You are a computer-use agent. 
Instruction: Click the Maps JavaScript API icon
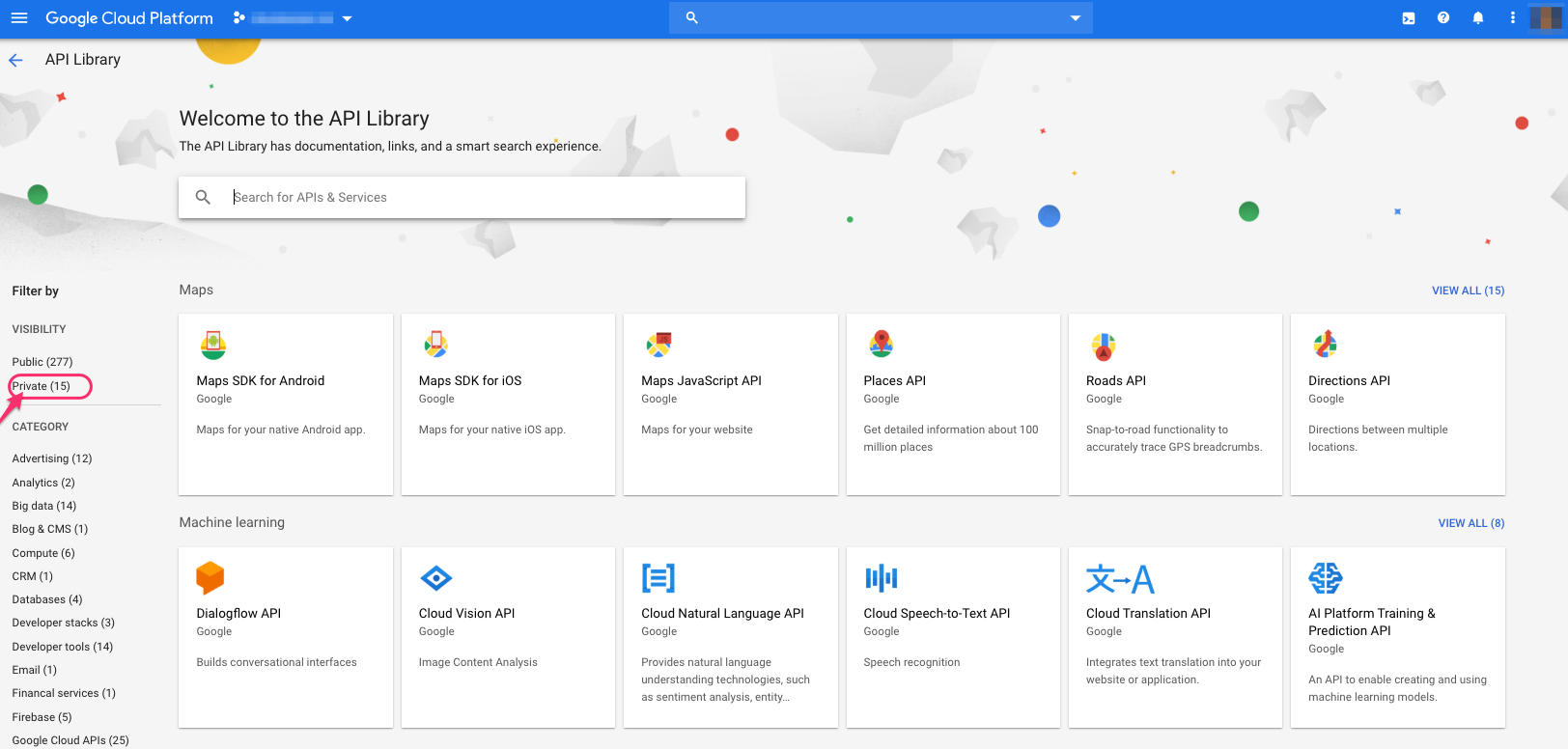(x=658, y=345)
